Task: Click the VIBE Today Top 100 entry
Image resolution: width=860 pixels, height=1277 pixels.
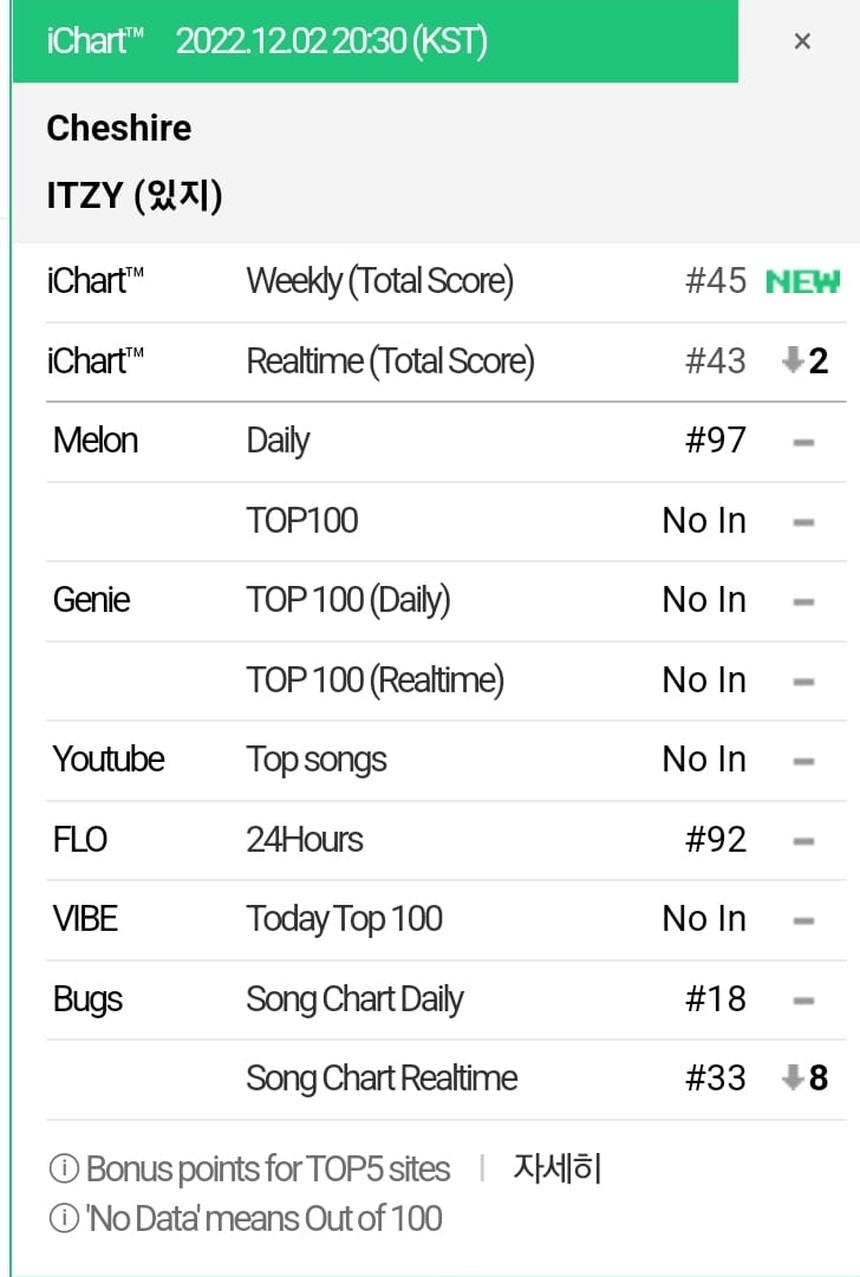Action: (344, 919)
